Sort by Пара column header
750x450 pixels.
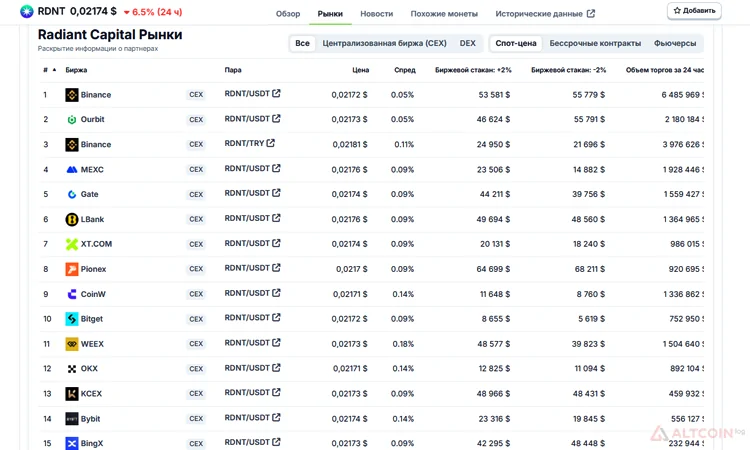pyautogui.click(x=233, y=70)
